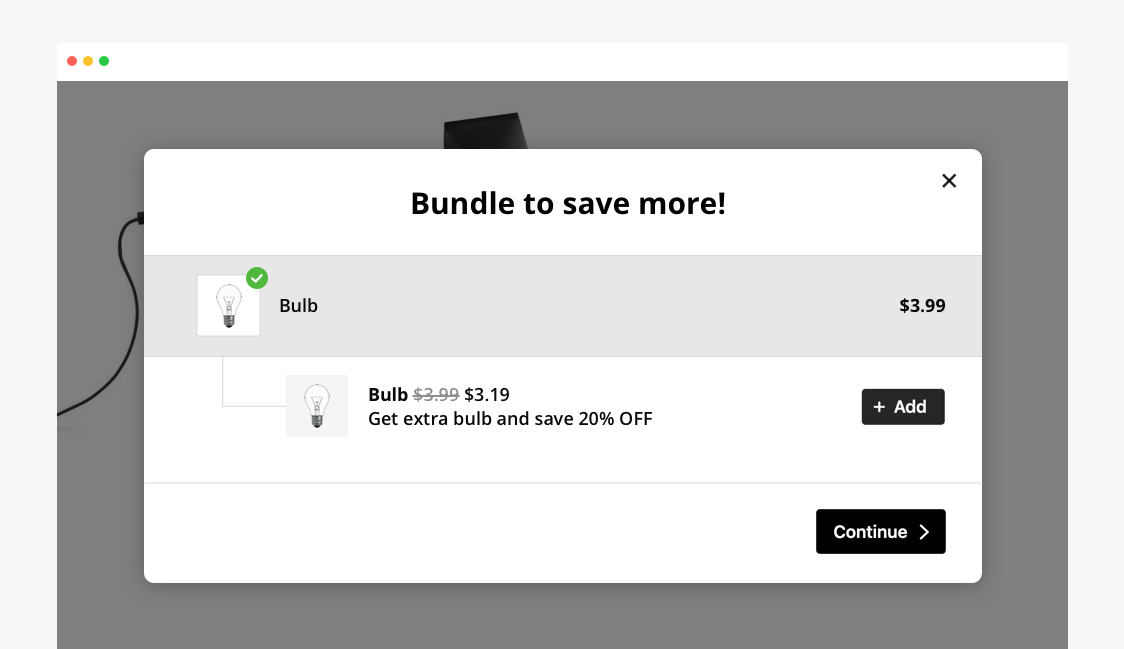Click the 'Bundle to save more!' heading

pyautogui.click(x=568, y=204)
